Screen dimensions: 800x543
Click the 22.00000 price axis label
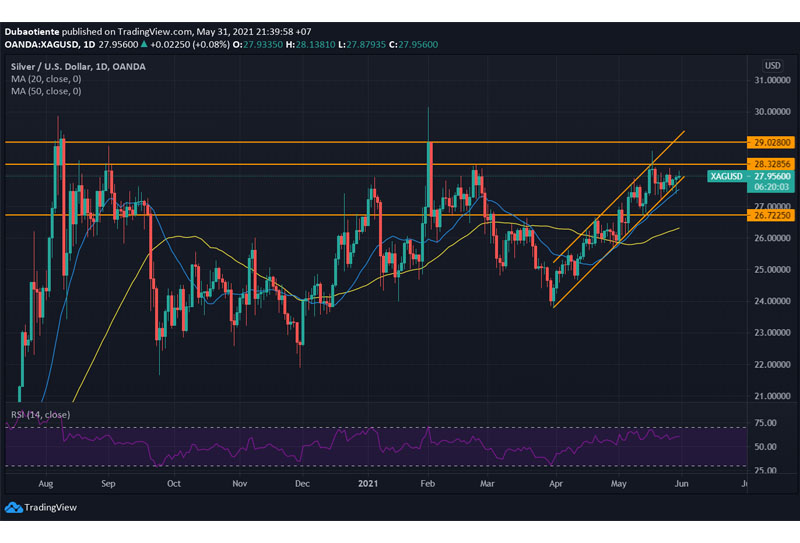coord(772,364)
